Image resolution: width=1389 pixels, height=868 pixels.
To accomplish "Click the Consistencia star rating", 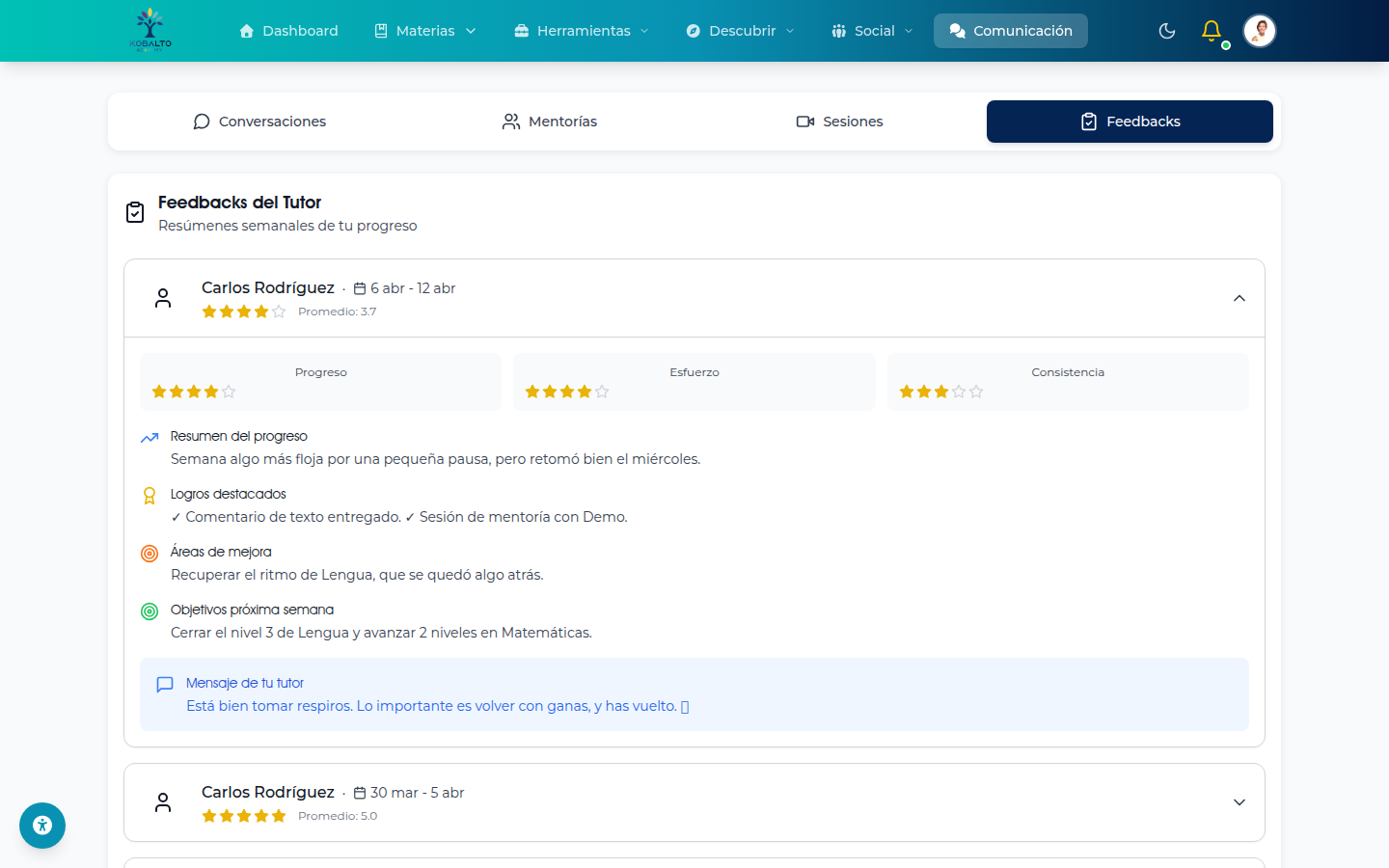I will 941,392.
